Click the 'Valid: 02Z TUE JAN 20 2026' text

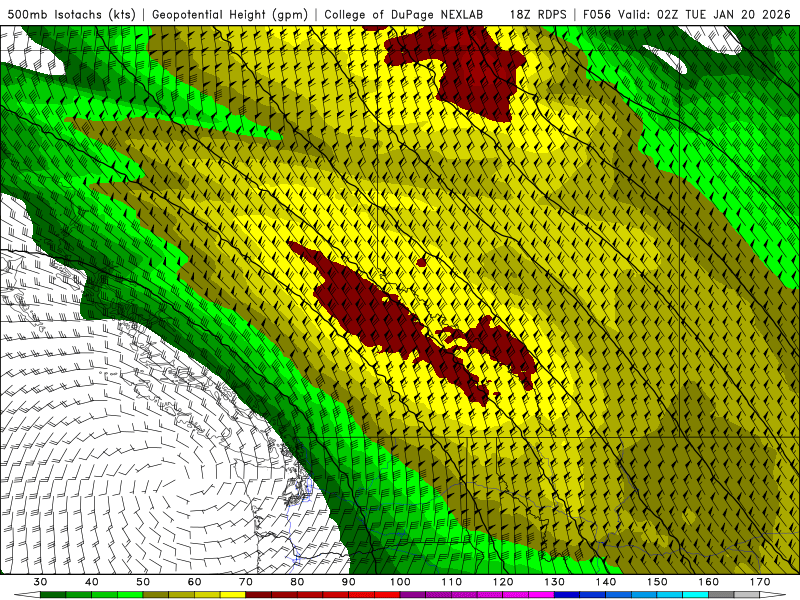(x=705, y=14)
